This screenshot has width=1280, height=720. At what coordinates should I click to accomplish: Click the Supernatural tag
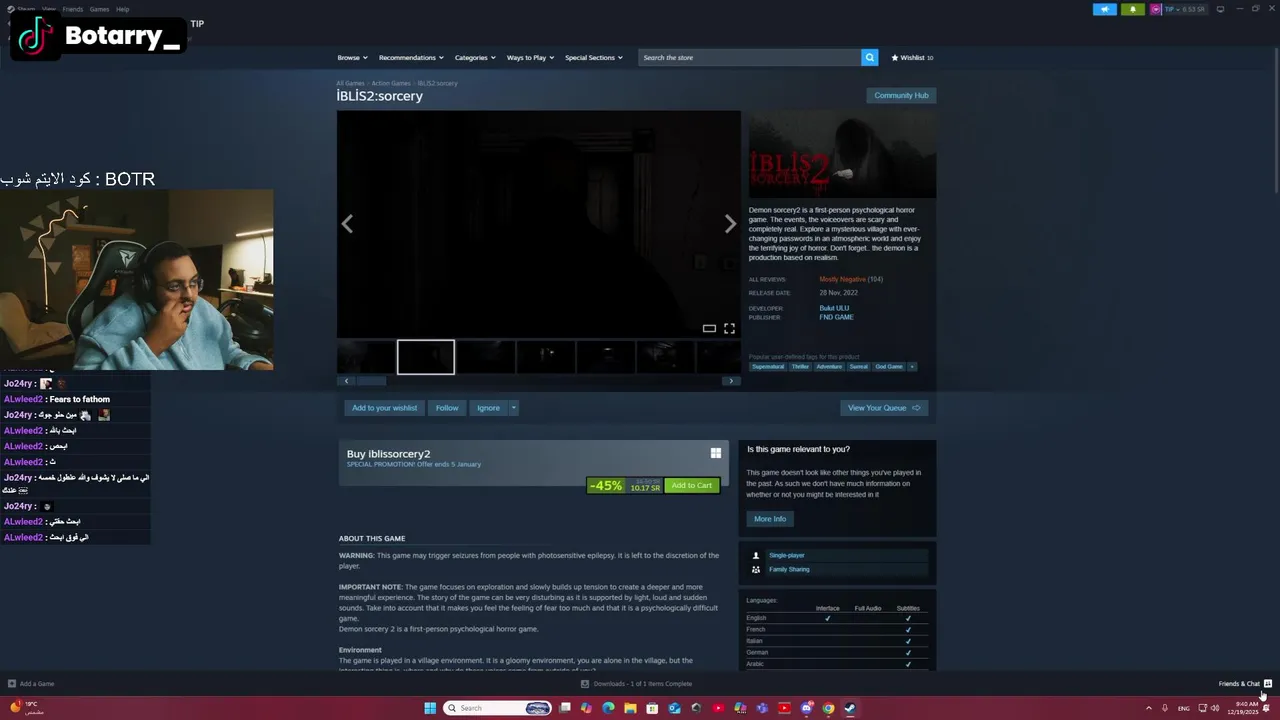pyautogui.click(x=768, y=367)
